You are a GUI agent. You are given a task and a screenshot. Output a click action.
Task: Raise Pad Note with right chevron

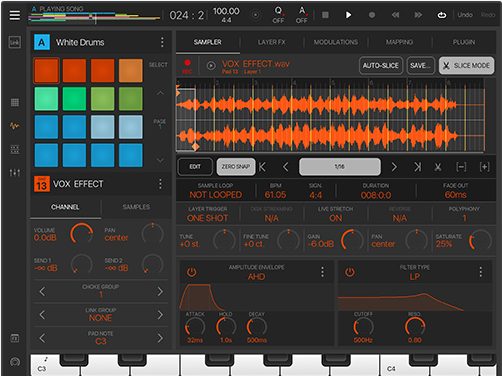(160, 338)
